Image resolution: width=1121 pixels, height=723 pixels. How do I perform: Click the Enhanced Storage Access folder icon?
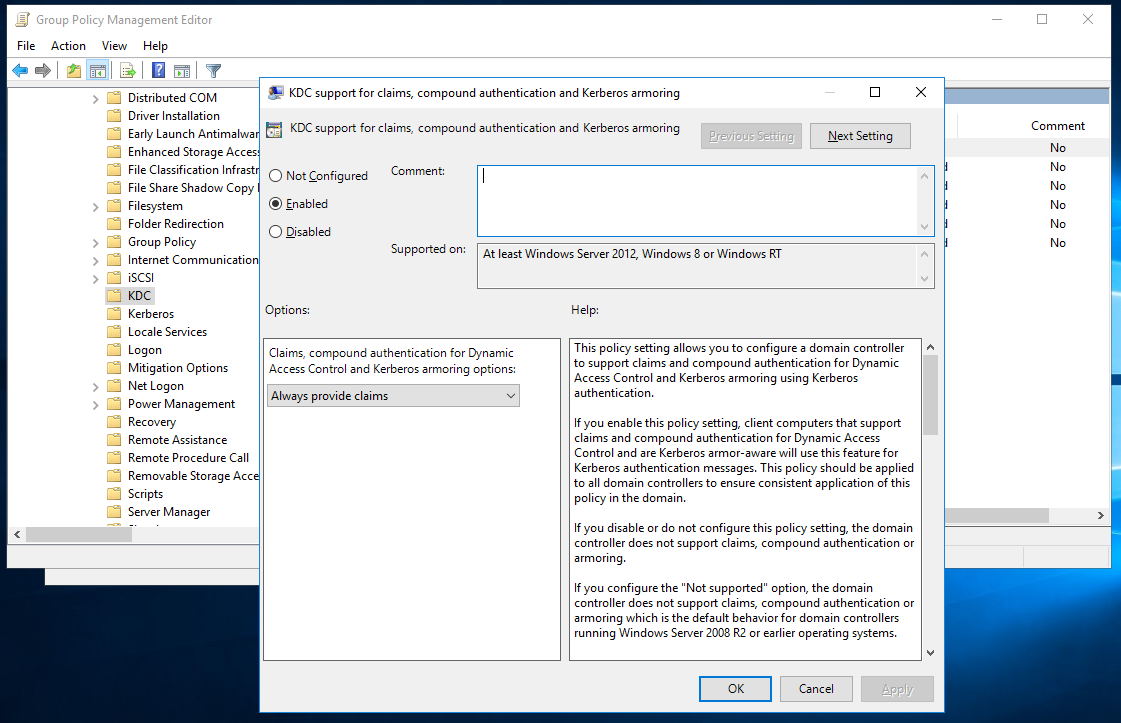tap(114, 151)
